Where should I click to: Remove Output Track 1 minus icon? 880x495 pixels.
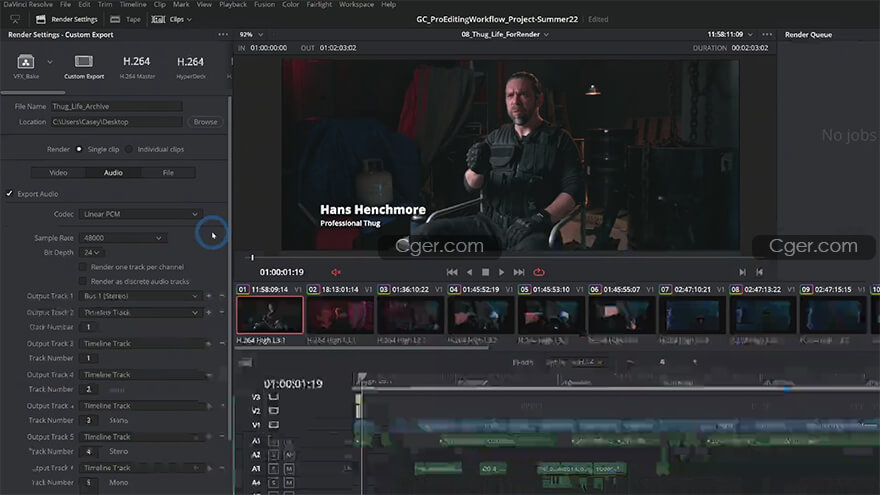click(222, 296)
